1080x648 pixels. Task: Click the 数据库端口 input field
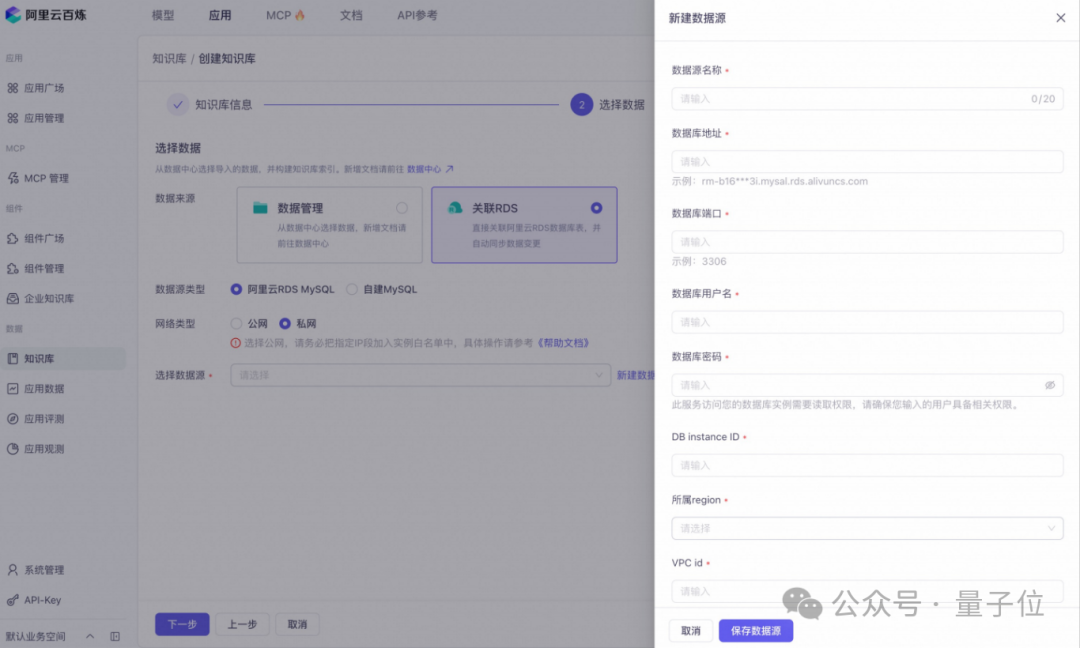(867, 242)
